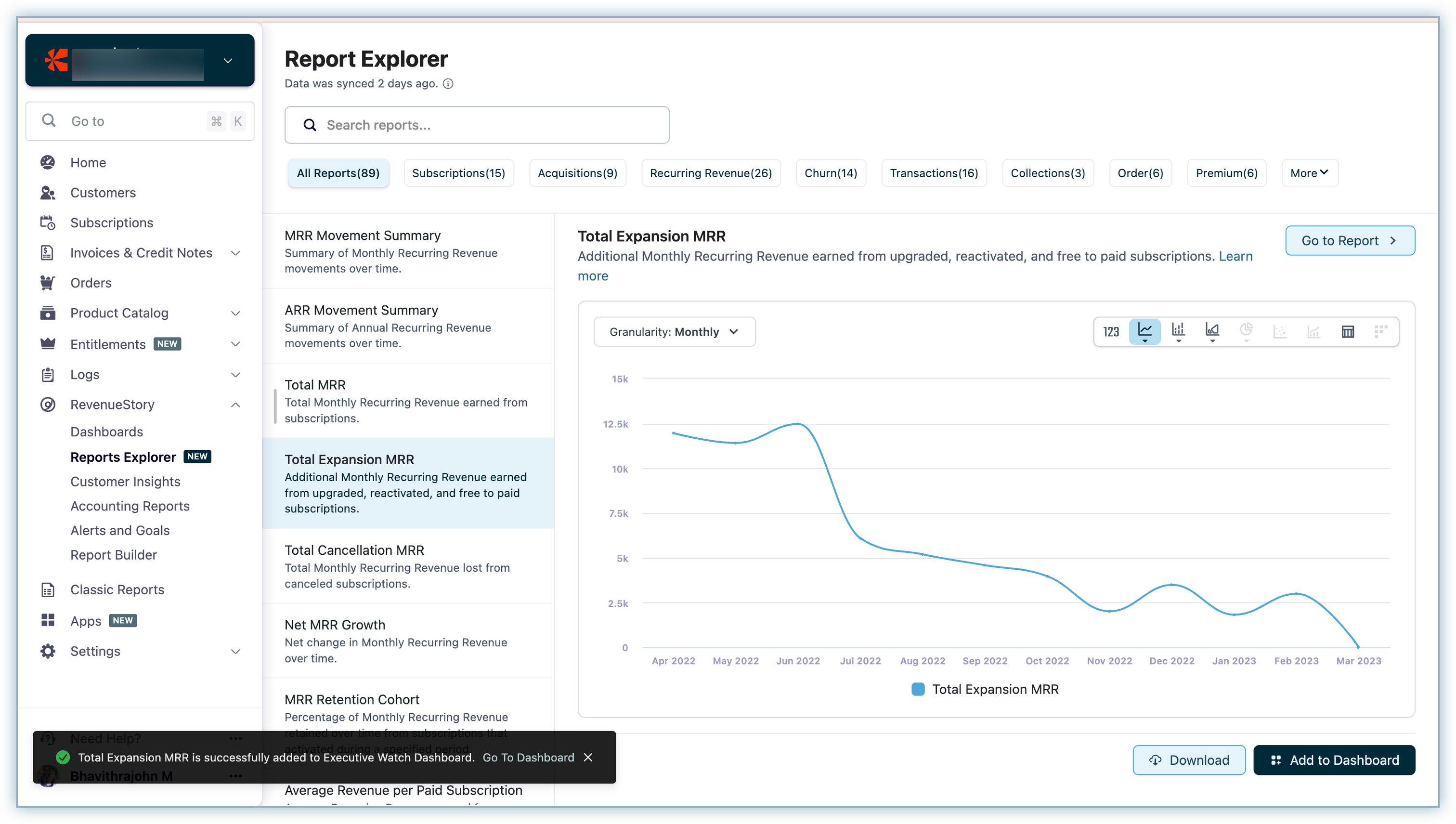
Task: Click the Search reports input field
Action: tap(477, 125)
